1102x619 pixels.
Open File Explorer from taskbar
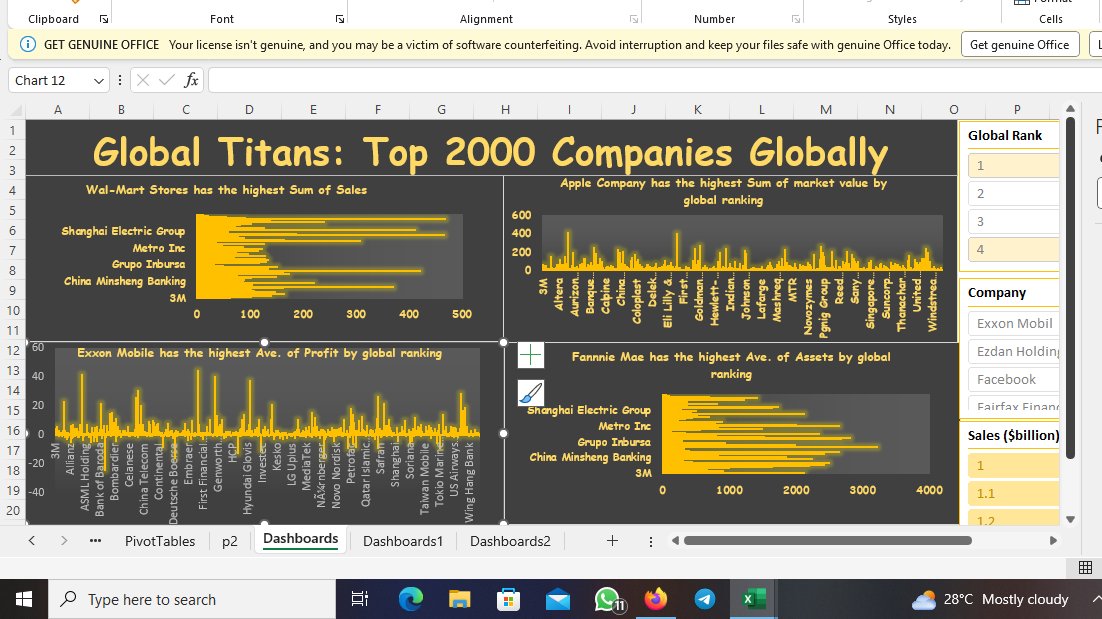460,599
